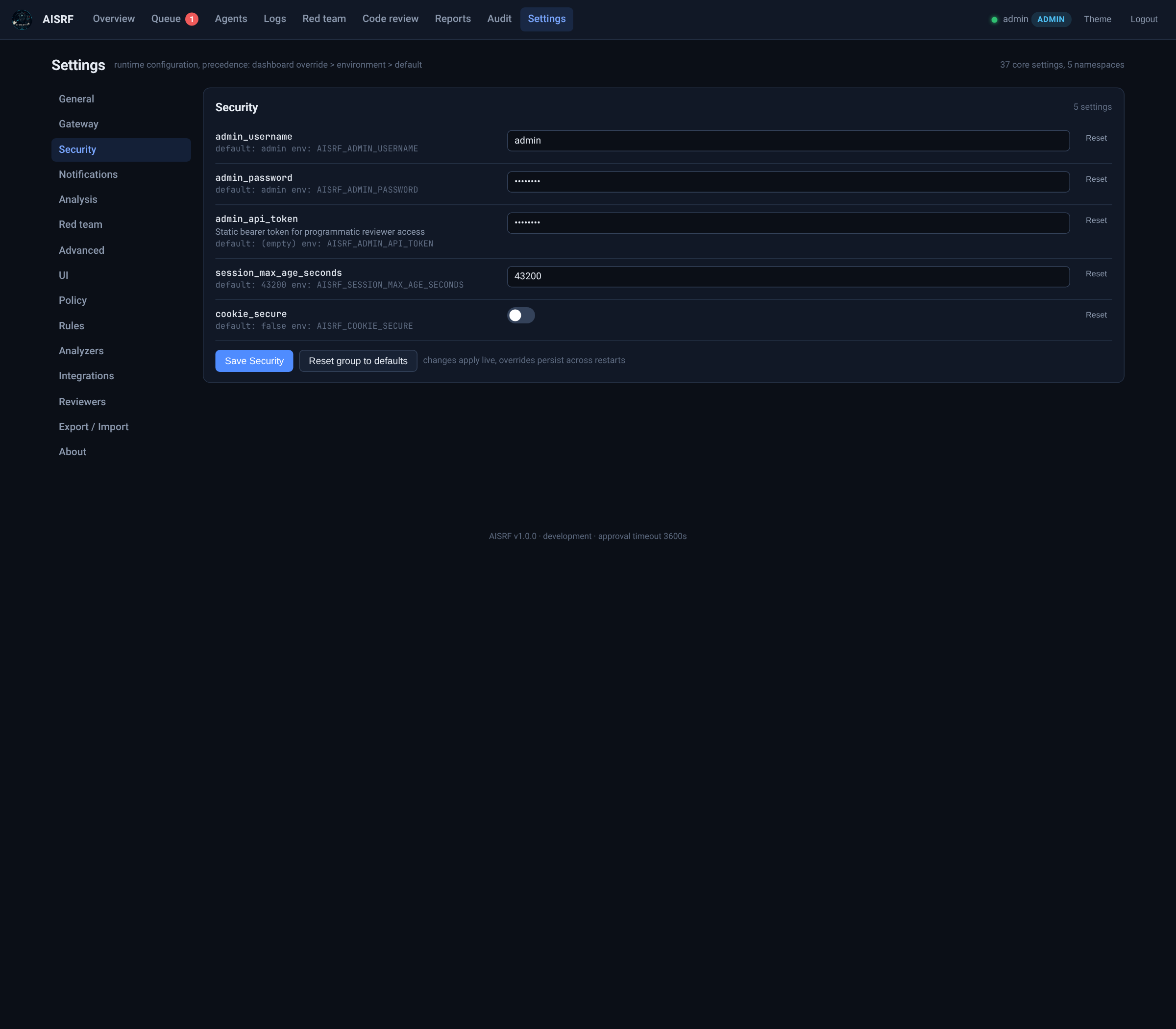
Task: Select the Settings tab in the navbar
Action: point(547,19)
